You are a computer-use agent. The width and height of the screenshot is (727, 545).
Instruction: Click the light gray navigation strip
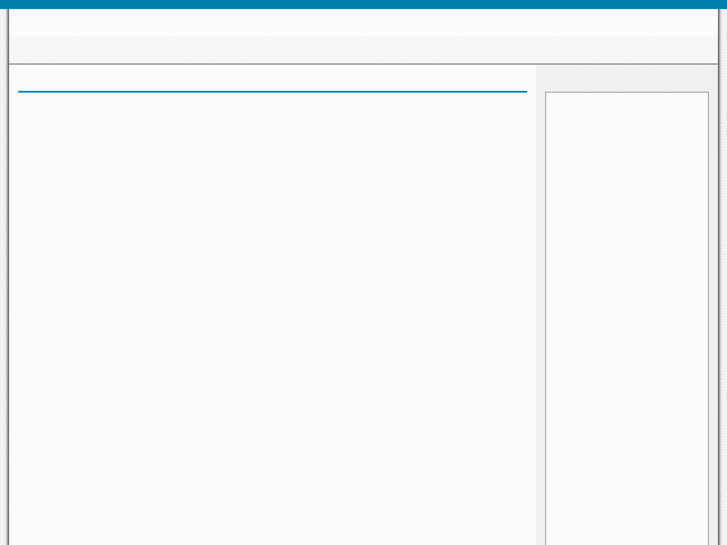coord(364,49)
